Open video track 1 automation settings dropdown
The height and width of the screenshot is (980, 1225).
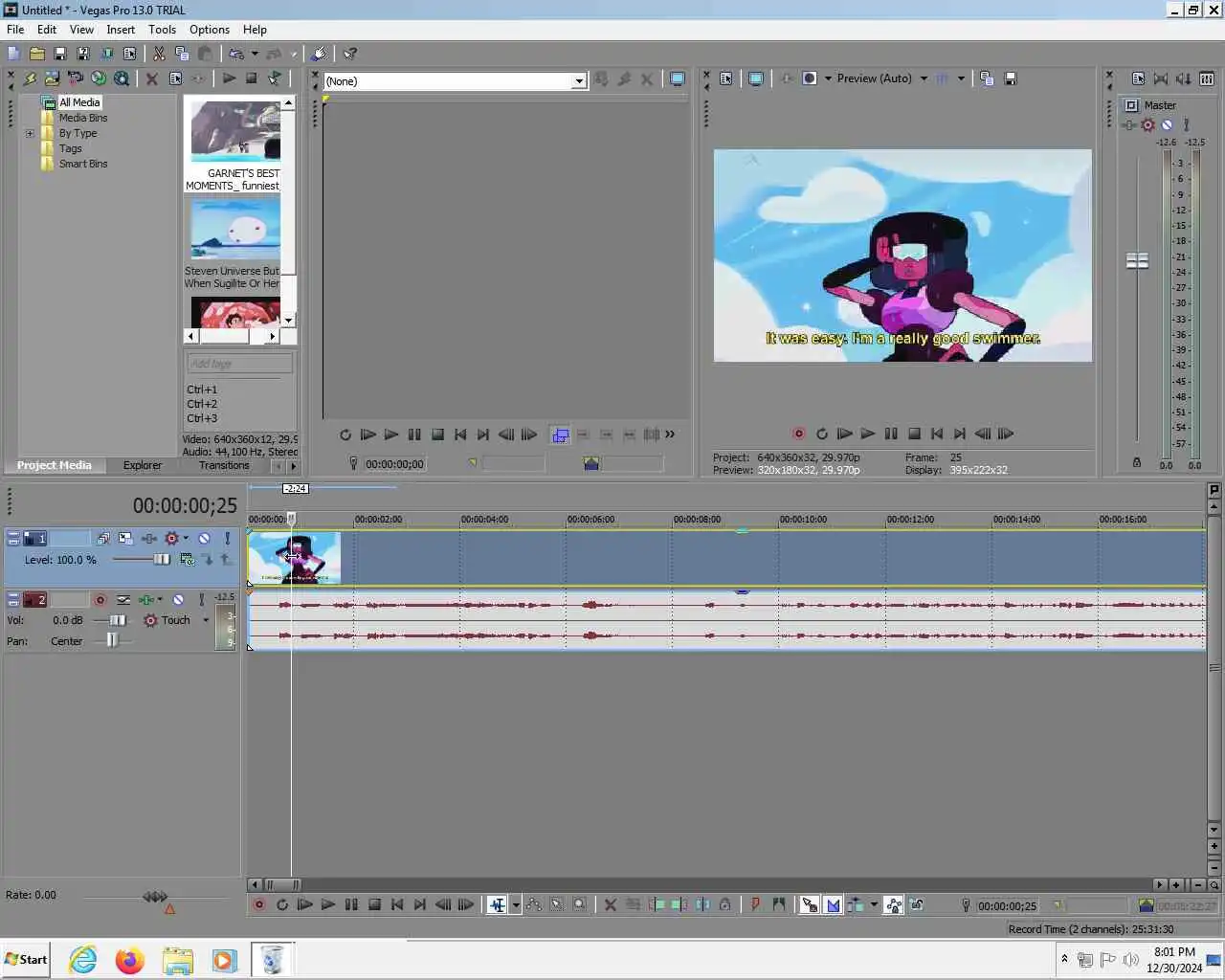[186, 539]
